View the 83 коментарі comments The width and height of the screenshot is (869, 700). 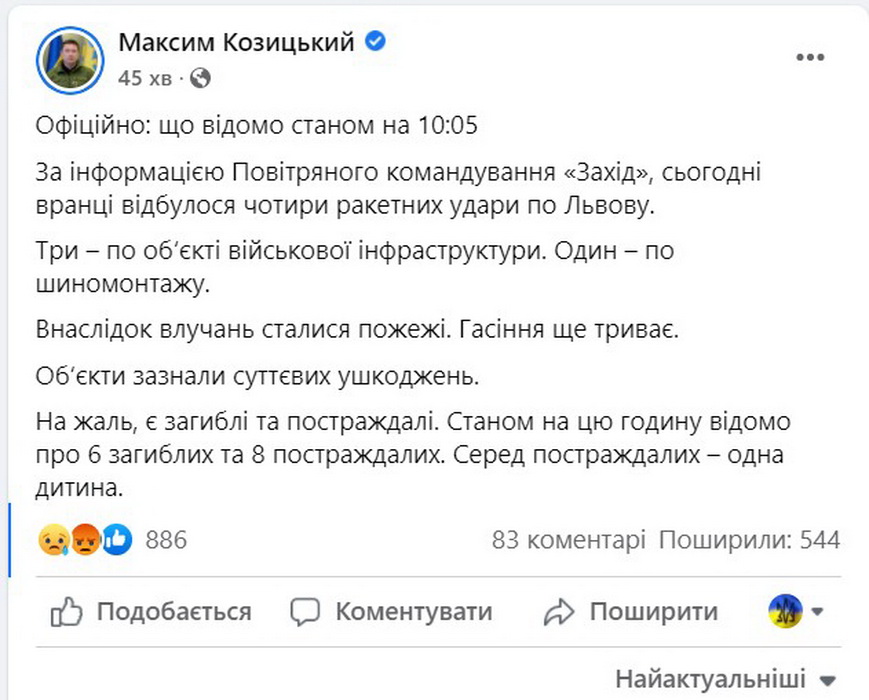tap(568, 540)
